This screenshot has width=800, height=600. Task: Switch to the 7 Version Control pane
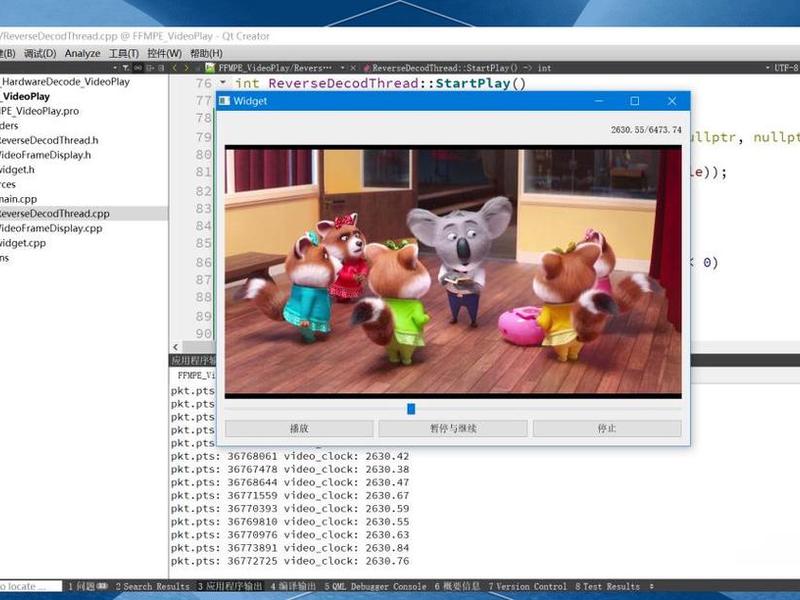pos(528,586)
